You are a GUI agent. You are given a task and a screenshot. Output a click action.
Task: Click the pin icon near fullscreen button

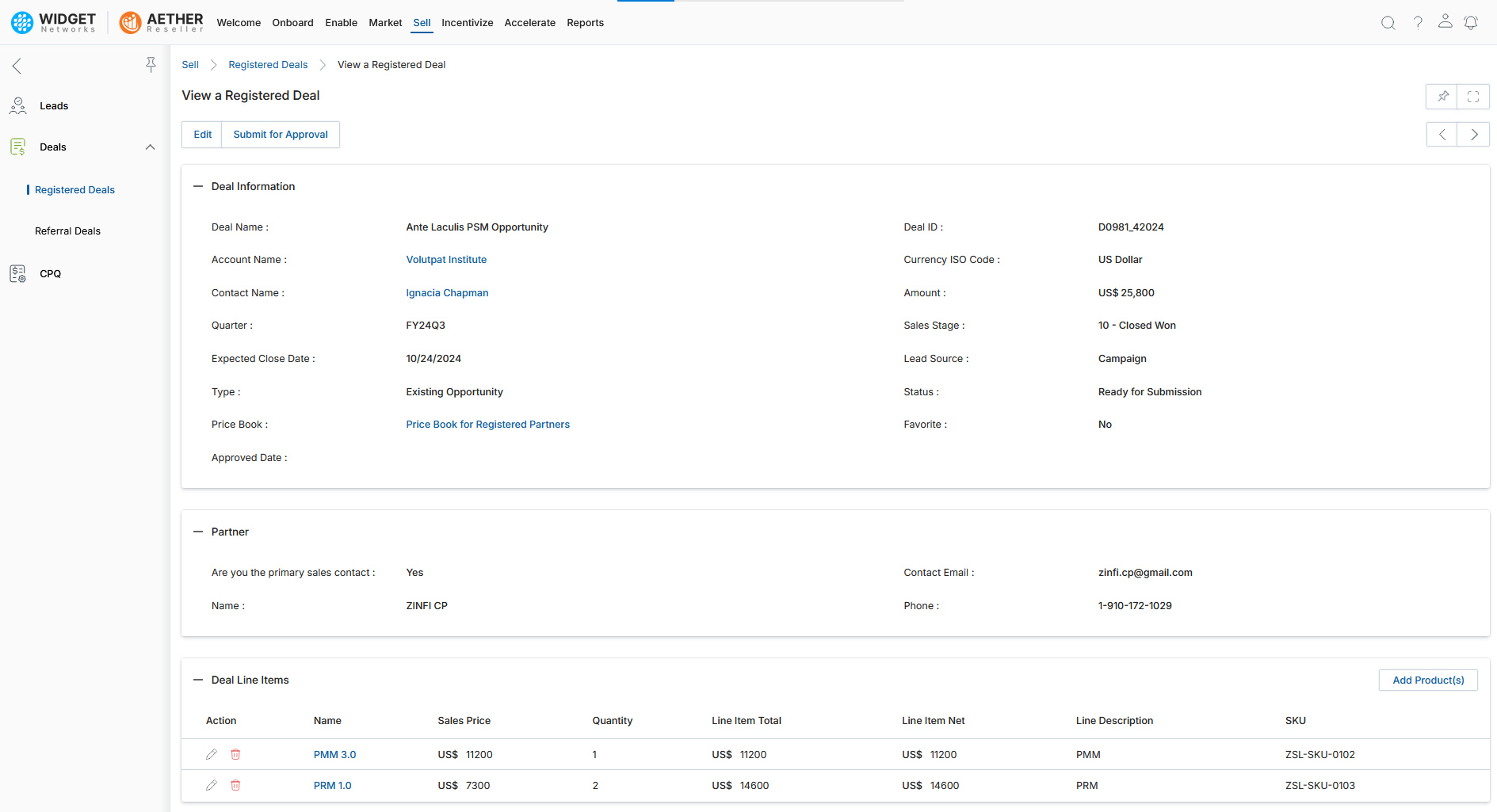tap(1442, 97)
